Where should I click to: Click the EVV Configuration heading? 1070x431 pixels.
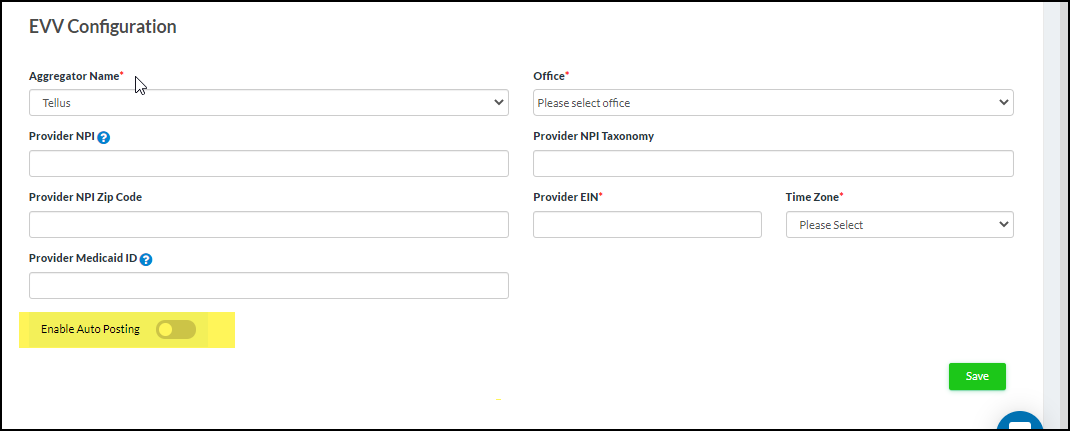click(103, 27)
